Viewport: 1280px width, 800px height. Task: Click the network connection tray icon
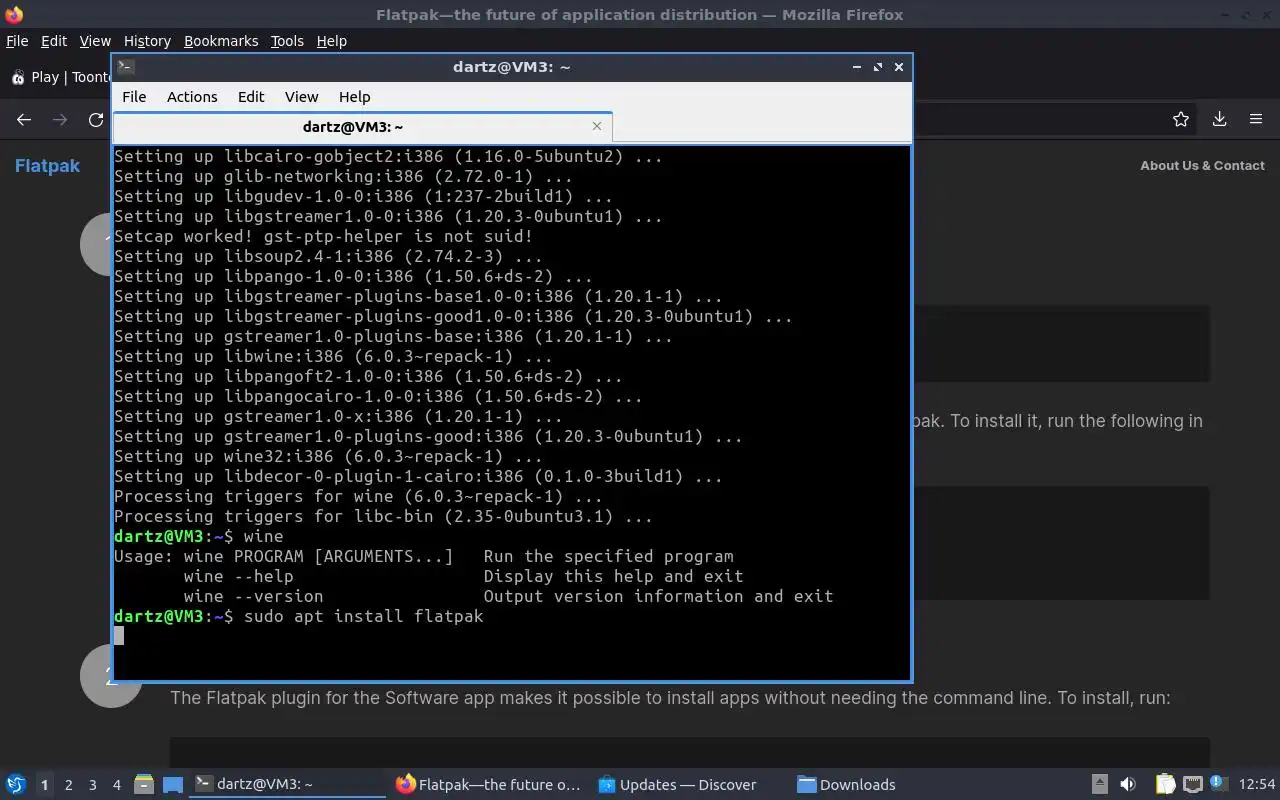tap(1192, 784)
